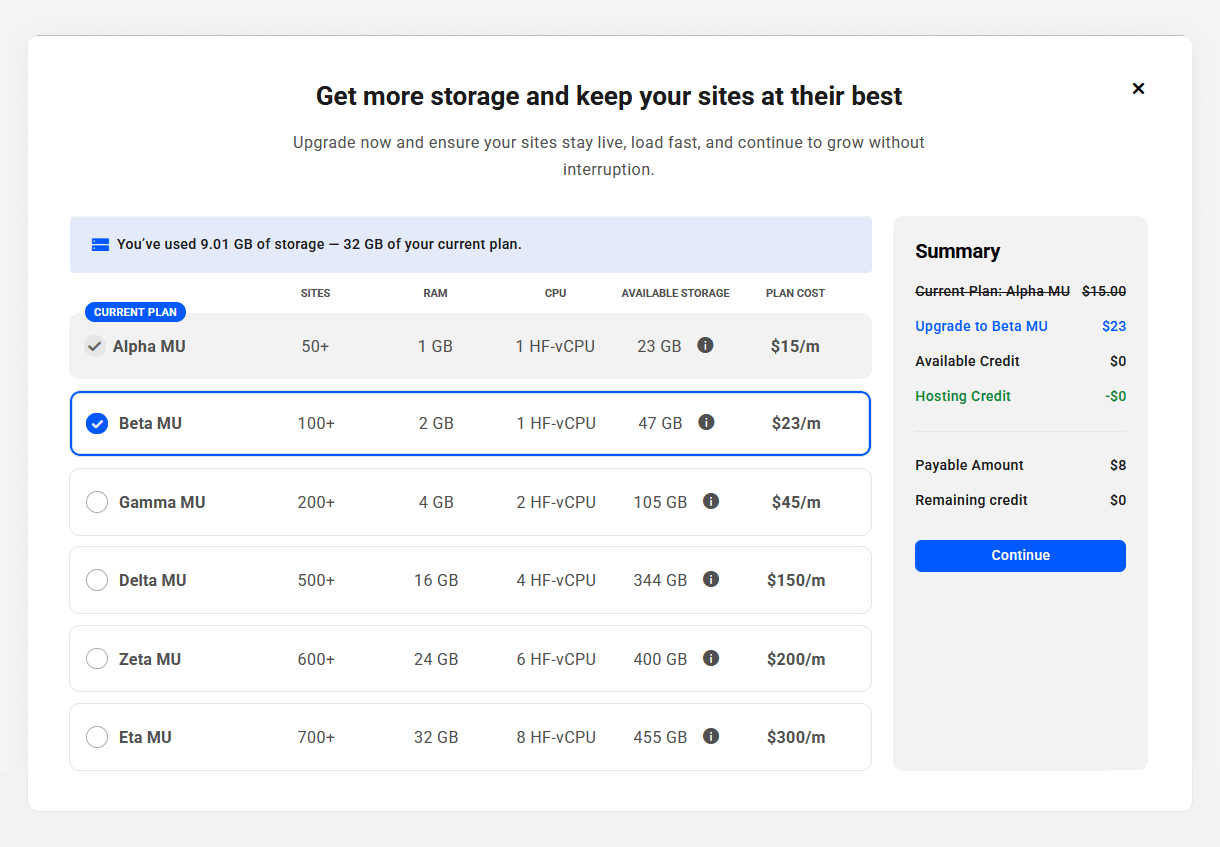Viewport: 1220px width, 847px height.
Task: Click the $200/m price in Zeta MU row
Action: click(x=796, y=659)
